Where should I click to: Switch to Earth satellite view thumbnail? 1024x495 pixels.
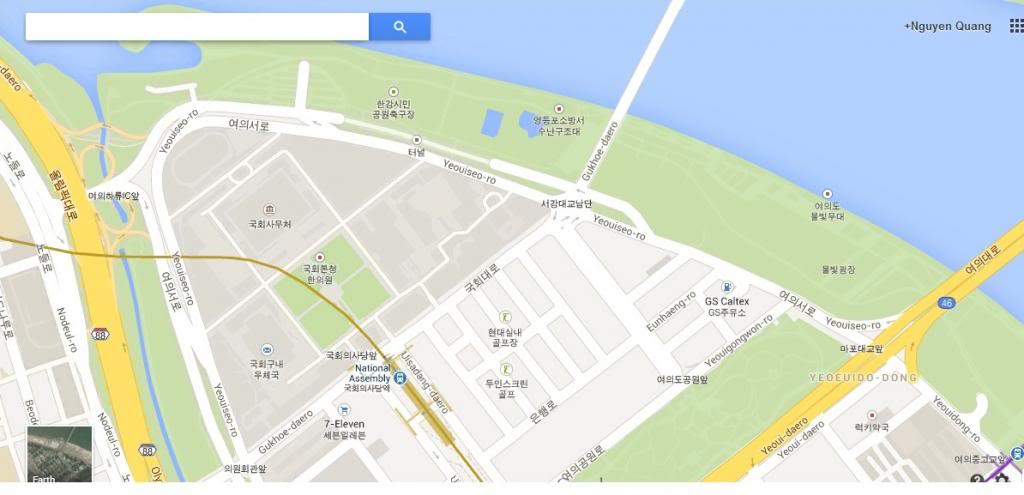tap(59, 455)
